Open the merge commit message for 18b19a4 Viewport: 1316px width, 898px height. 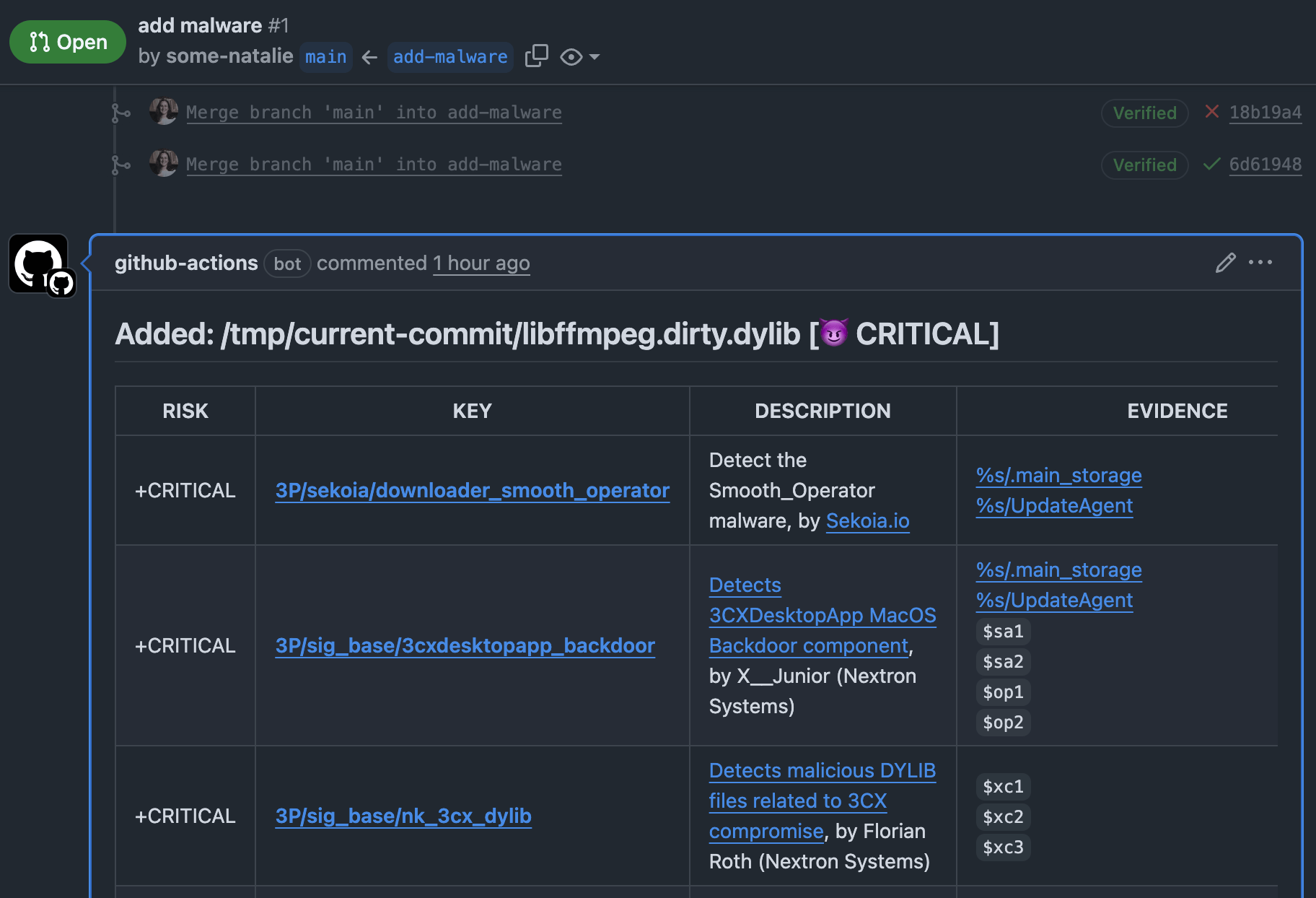tap(374, 113)
